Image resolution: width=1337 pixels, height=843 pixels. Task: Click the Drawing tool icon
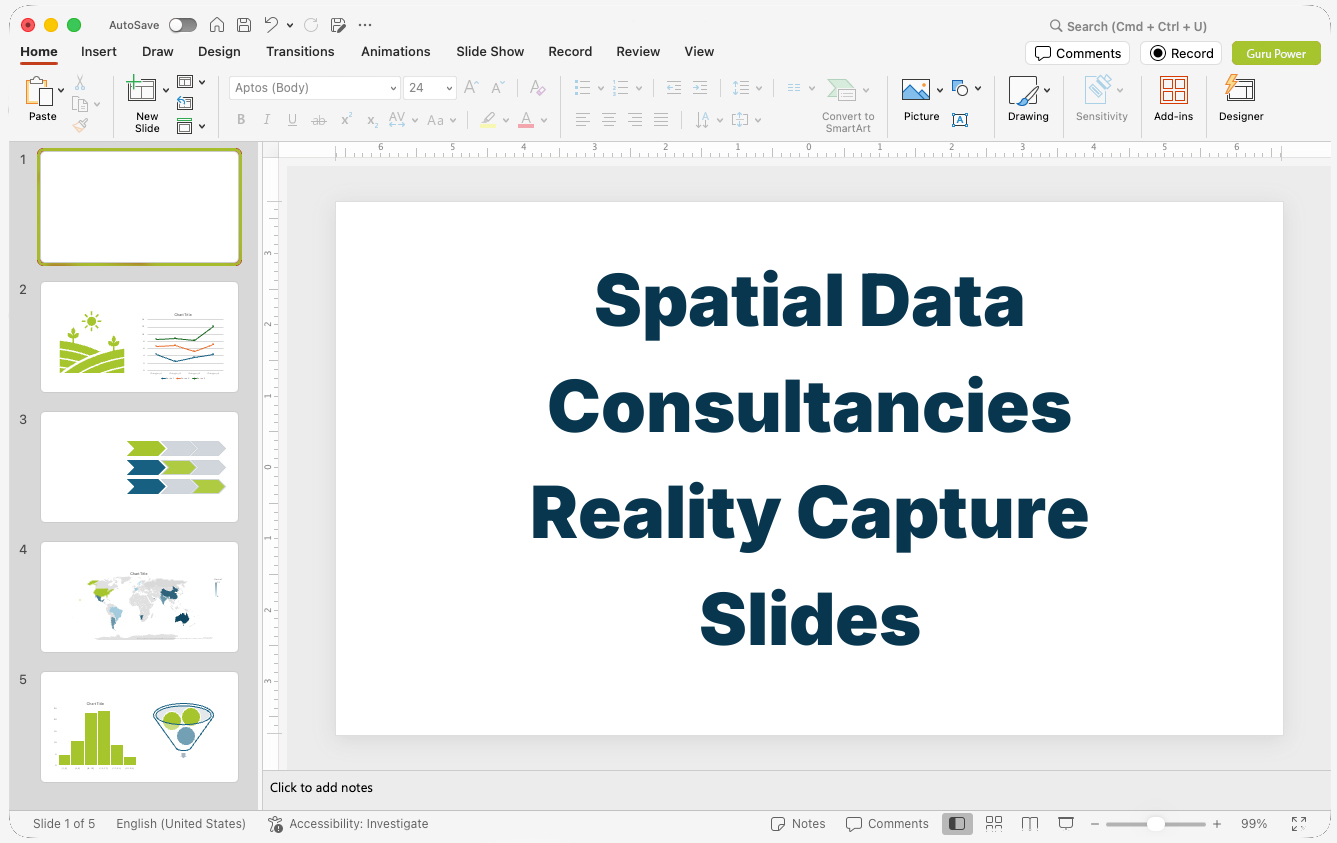[1023, 91]
